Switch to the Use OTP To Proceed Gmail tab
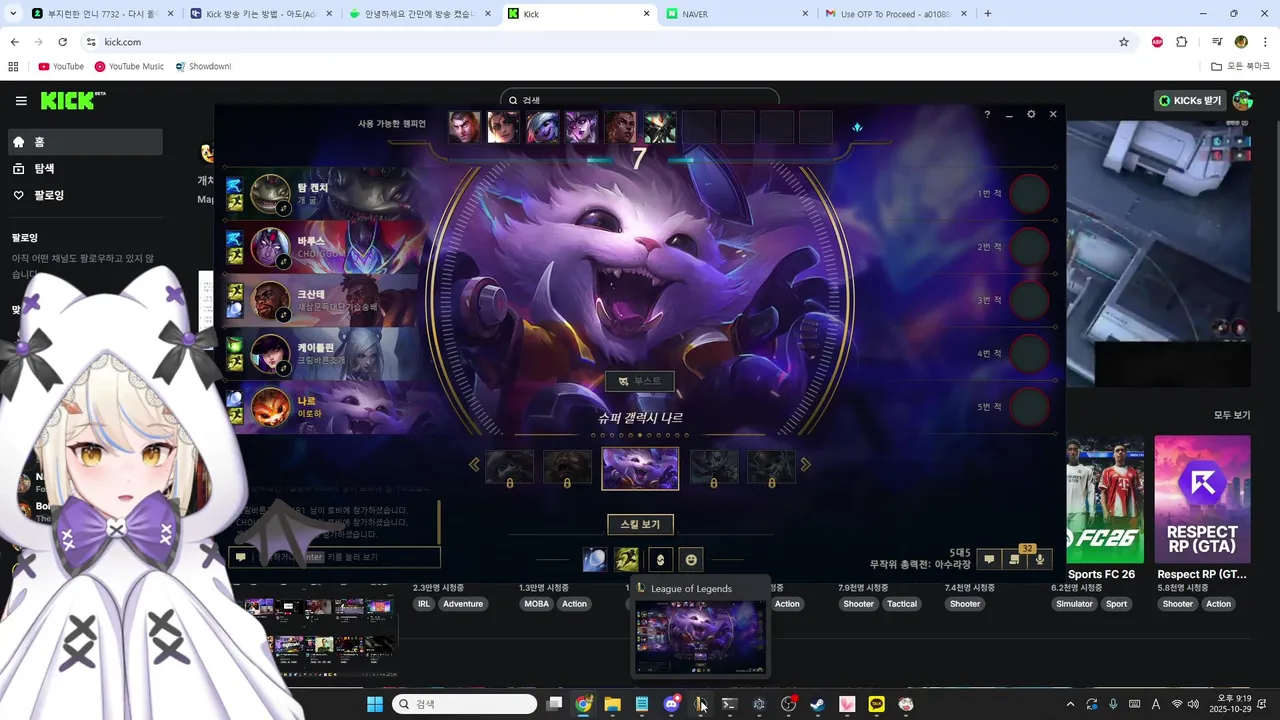This screenshot has height=720, width=1280. pyautogui.click(x=895, y=14)
